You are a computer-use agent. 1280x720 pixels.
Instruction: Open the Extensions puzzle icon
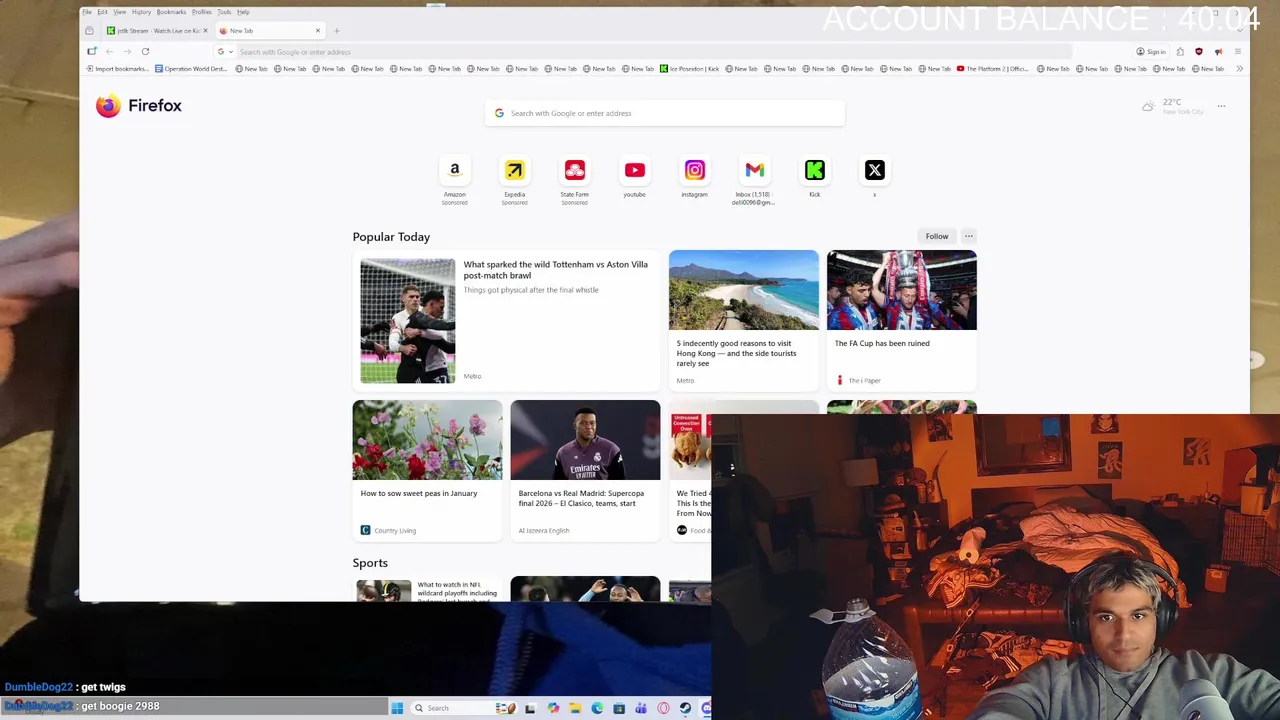pyautogui.click(x=1180, y=51)
